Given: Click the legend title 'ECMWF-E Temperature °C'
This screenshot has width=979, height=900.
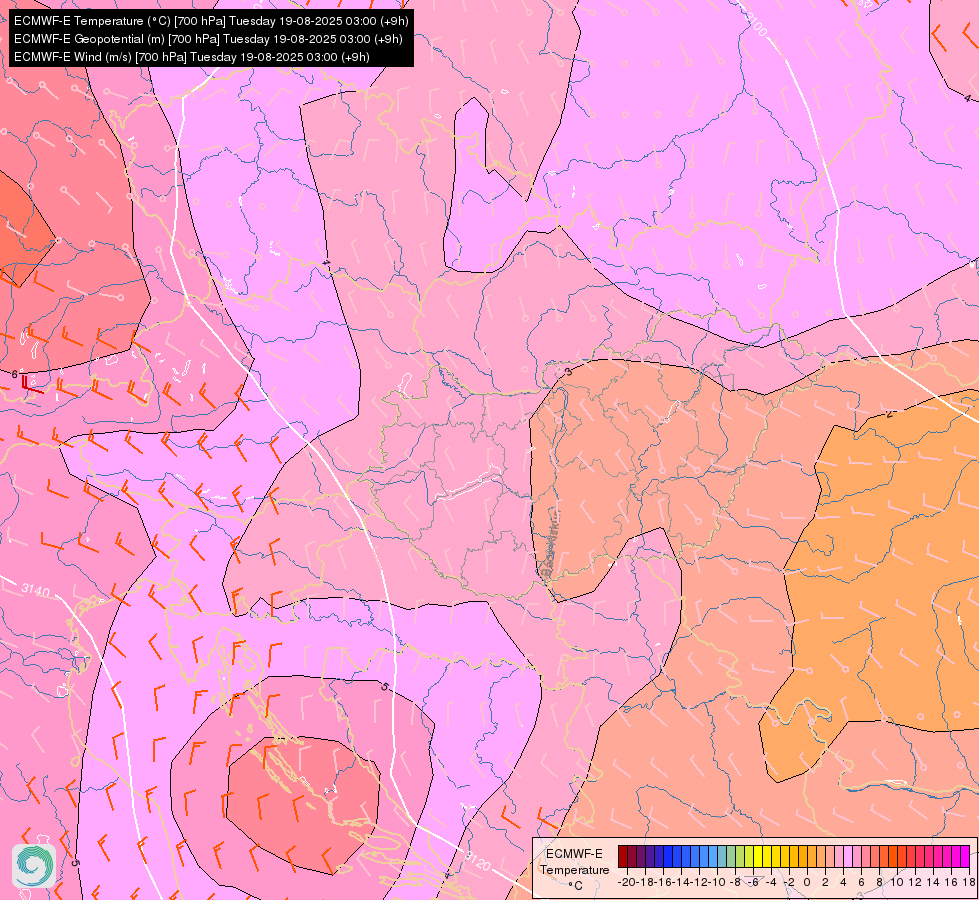Looking at the screenshot, I should pyautogui.click(x=574, y=869).
